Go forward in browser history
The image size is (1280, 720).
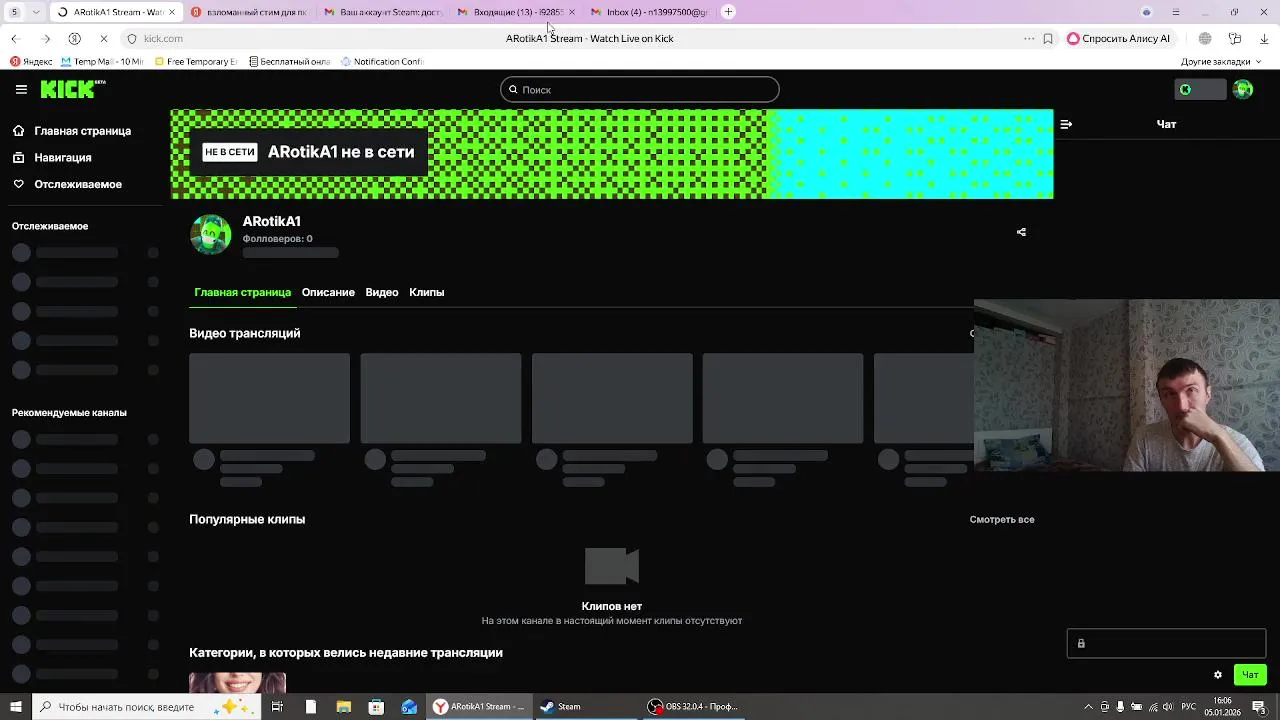coord(46,38)
